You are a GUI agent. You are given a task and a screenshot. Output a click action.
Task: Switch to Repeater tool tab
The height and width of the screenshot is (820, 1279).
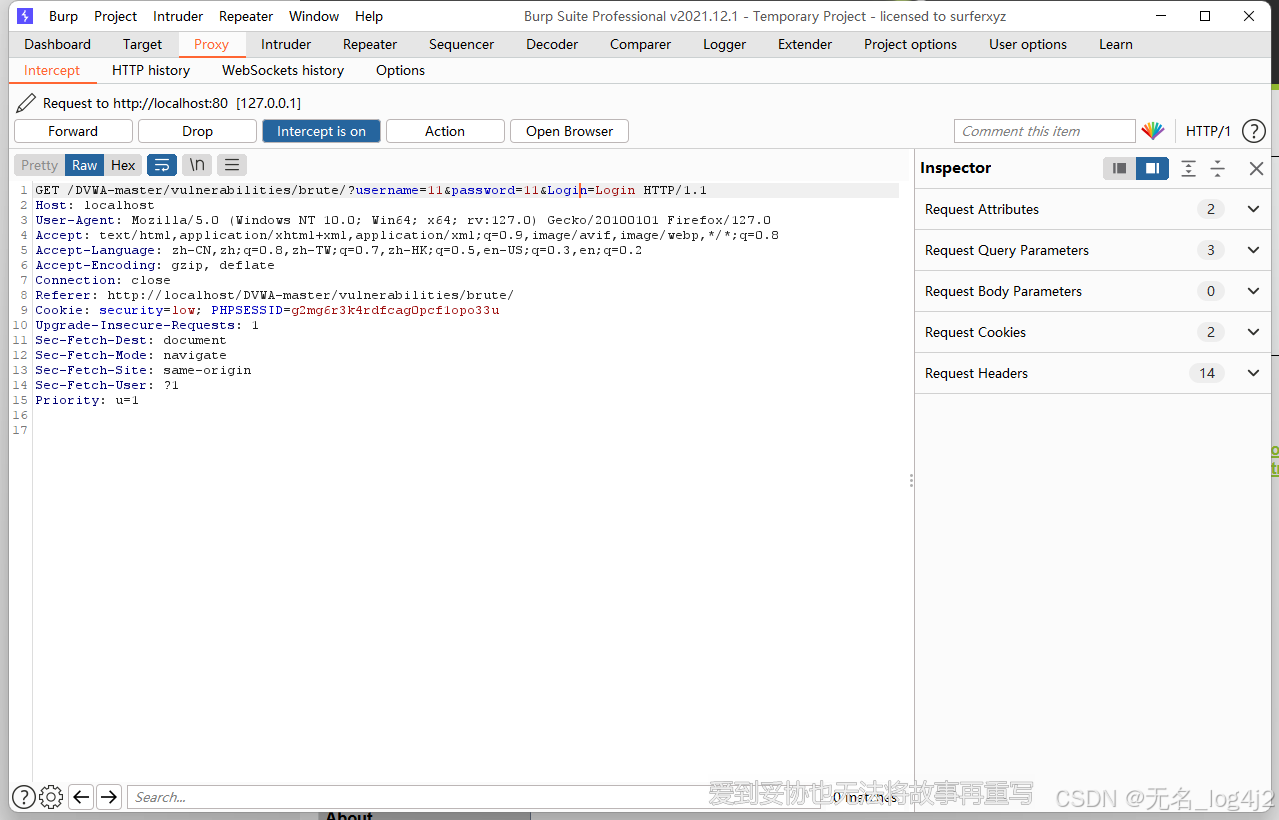(x=370, y=44)
